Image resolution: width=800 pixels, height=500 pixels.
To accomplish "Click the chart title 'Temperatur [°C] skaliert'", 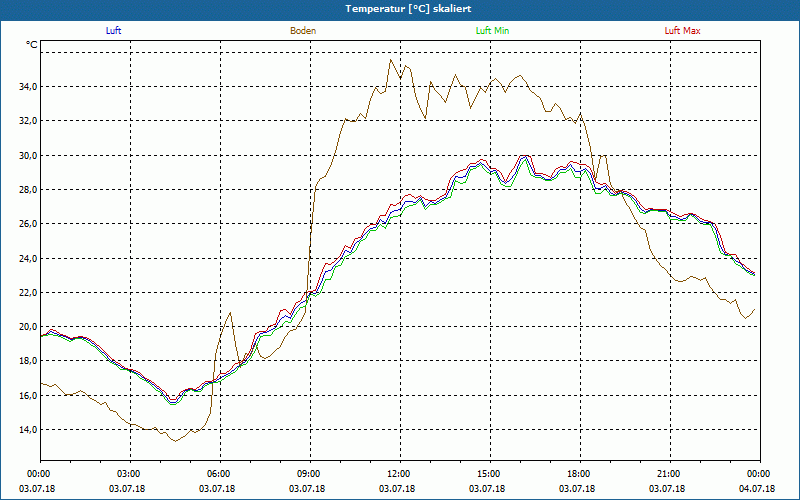I will [x=408, y=9].
